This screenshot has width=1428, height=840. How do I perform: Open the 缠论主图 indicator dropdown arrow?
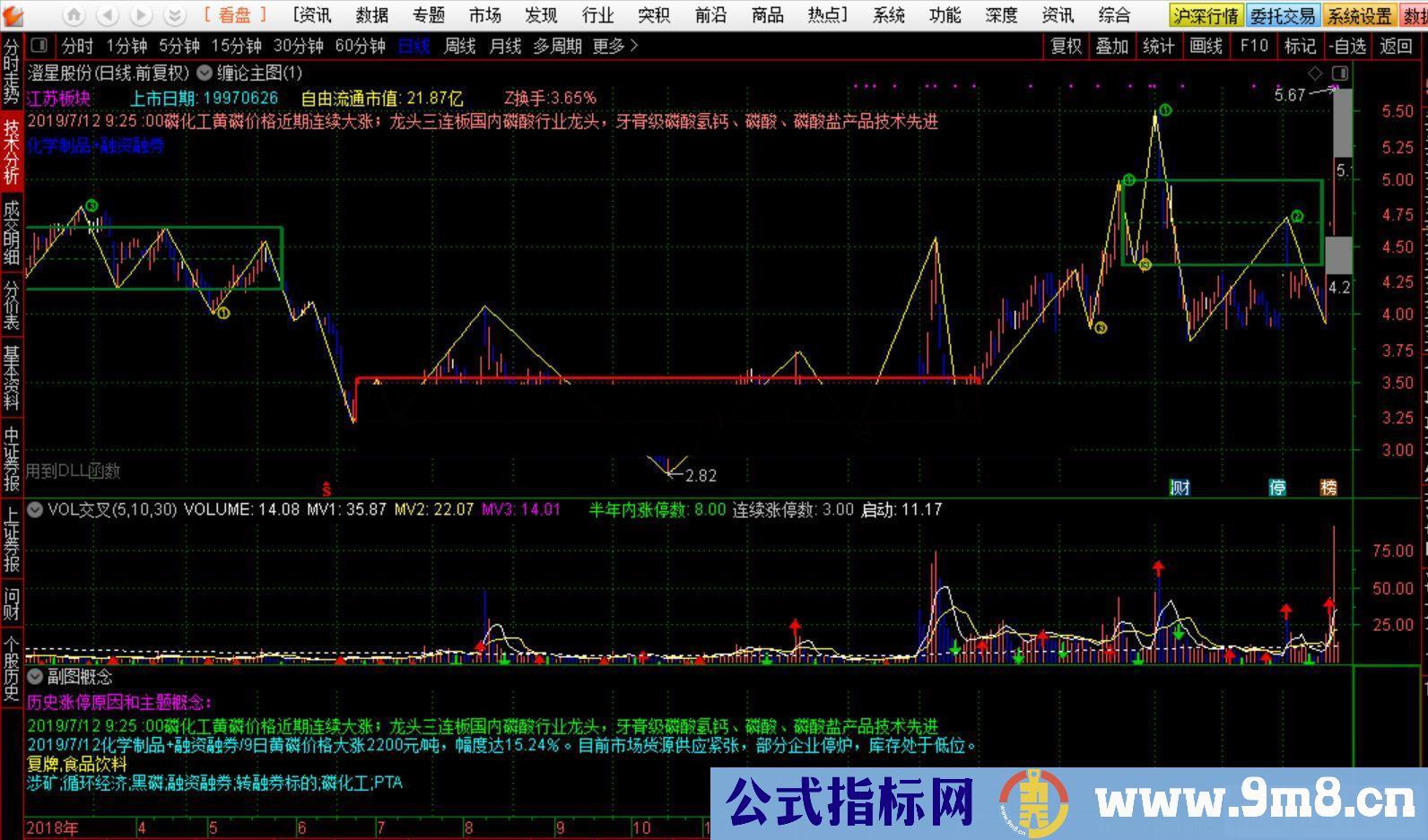click(x=205, y=73)
